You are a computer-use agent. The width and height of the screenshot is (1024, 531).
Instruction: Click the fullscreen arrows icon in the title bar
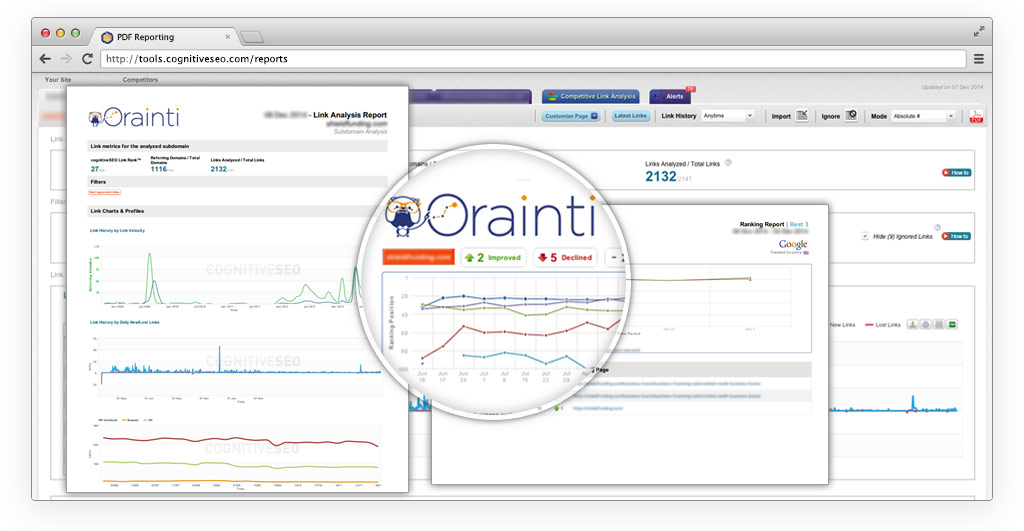[979, 31]
